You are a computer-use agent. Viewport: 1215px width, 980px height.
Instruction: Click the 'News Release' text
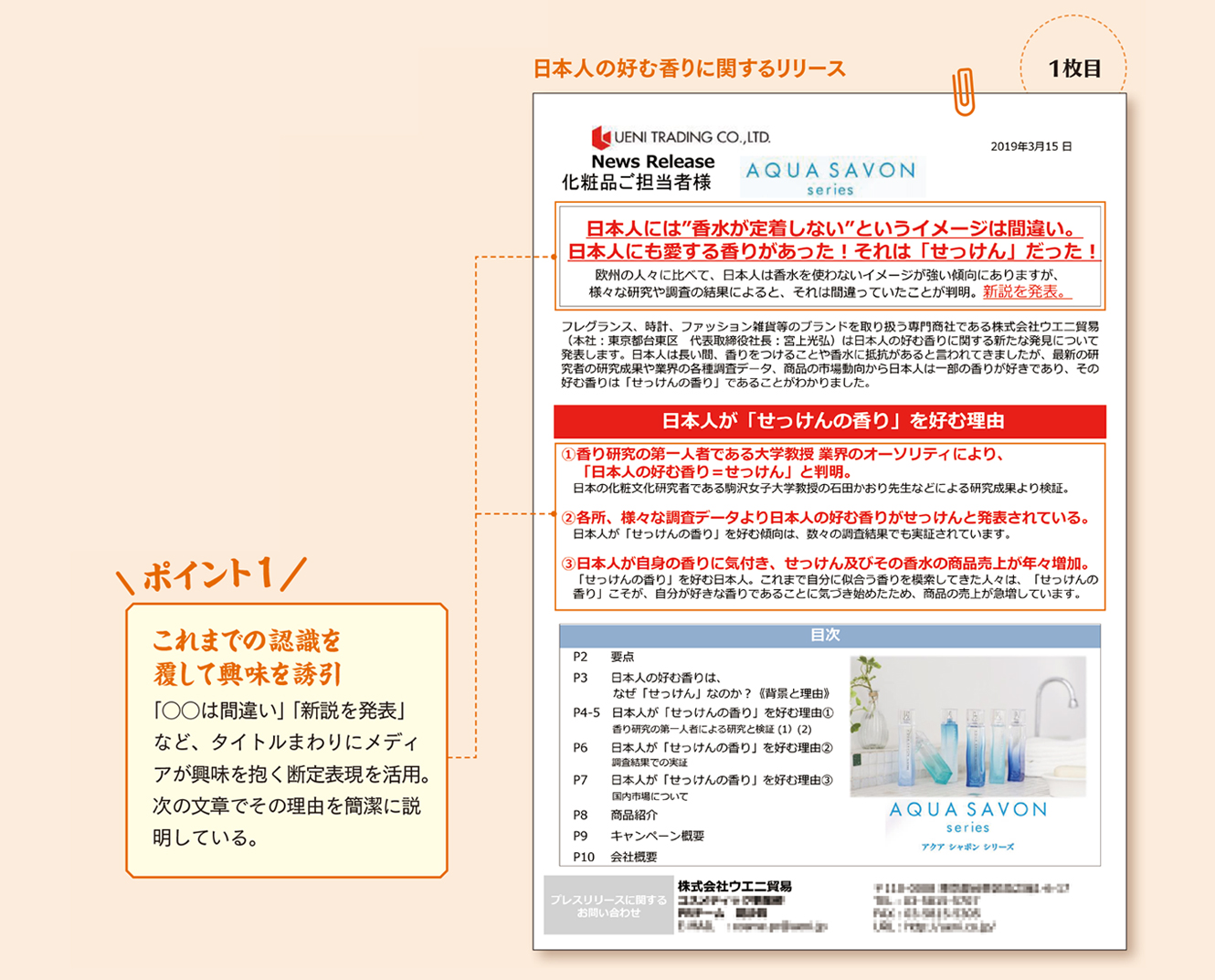[652, 162]
